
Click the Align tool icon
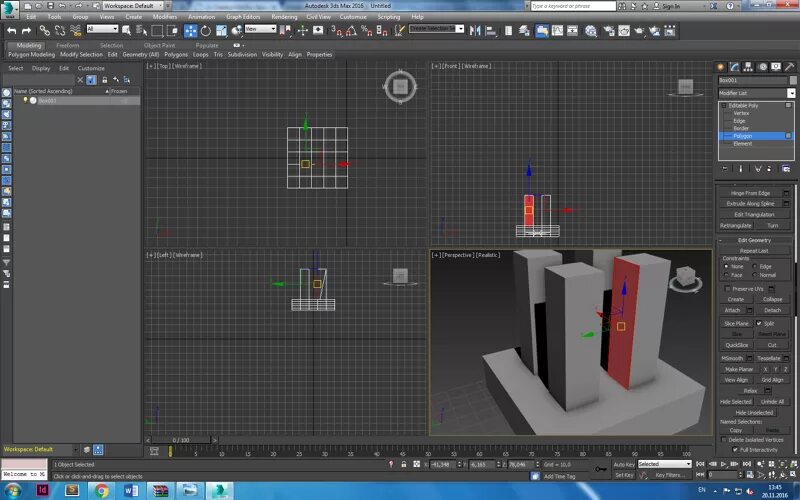(491, 31)
